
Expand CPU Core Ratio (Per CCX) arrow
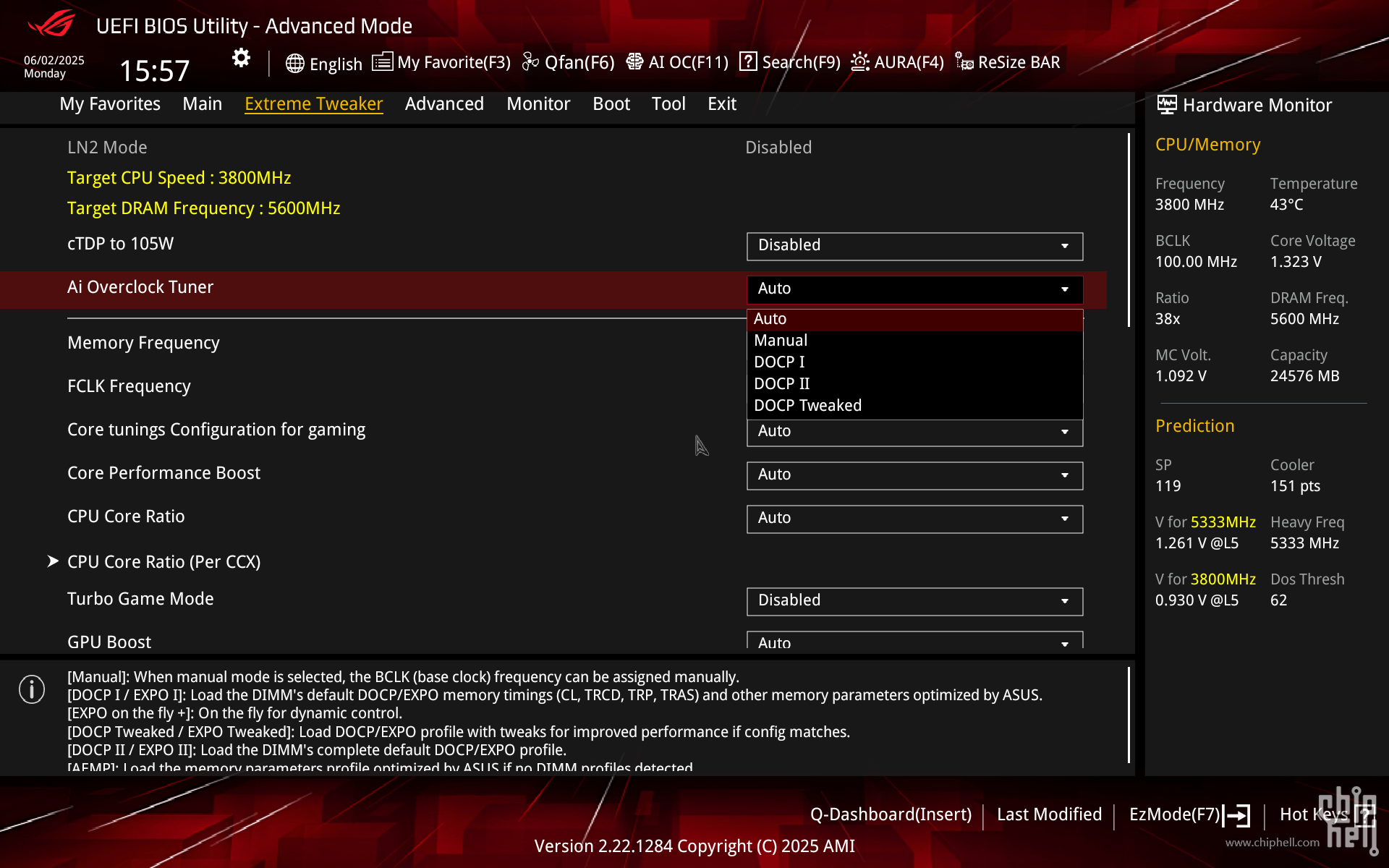click(52, 561)
